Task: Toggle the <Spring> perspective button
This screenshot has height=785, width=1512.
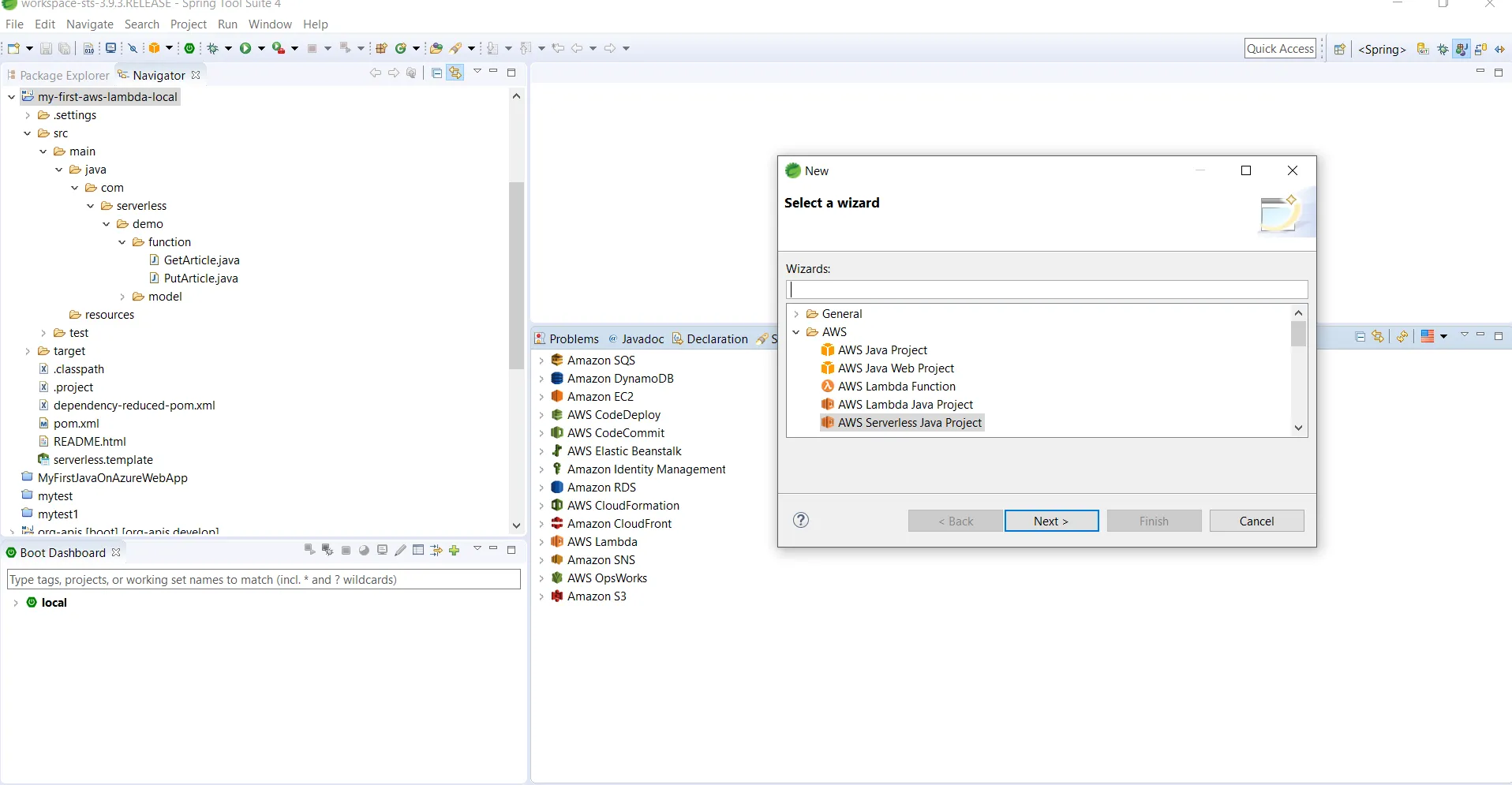Action: point(1382,49)
